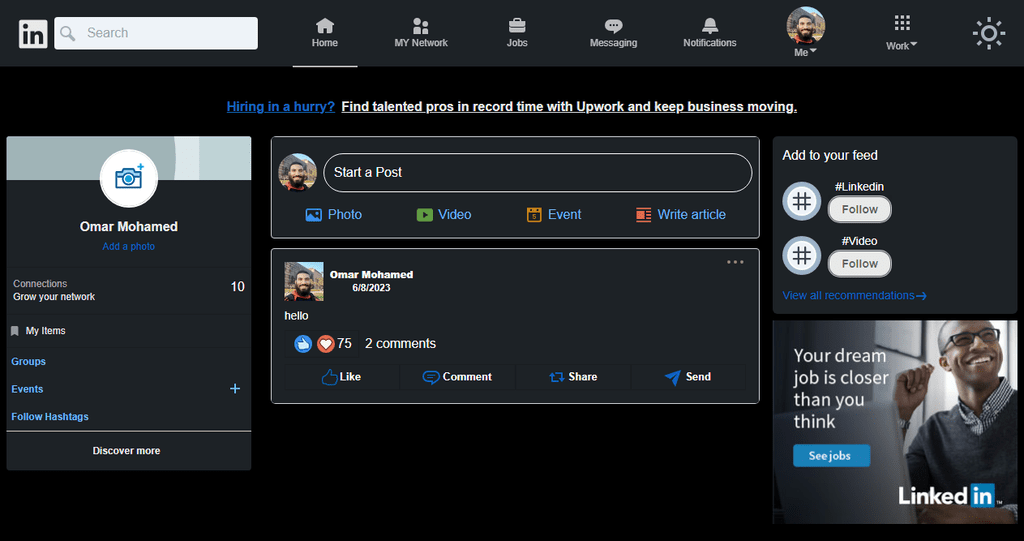The width and height of the screenshot is (1024, 541).
Task: Click the post author name Omar Mohamed
Action: click(371, 274)
